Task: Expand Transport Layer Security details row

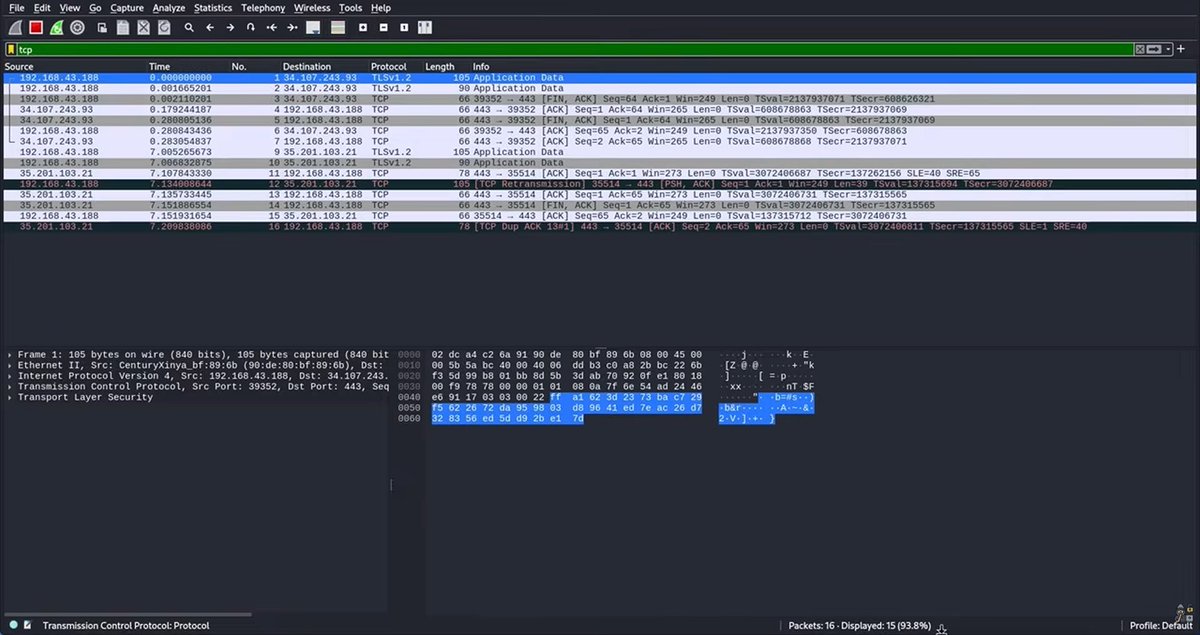Action: 10,397
